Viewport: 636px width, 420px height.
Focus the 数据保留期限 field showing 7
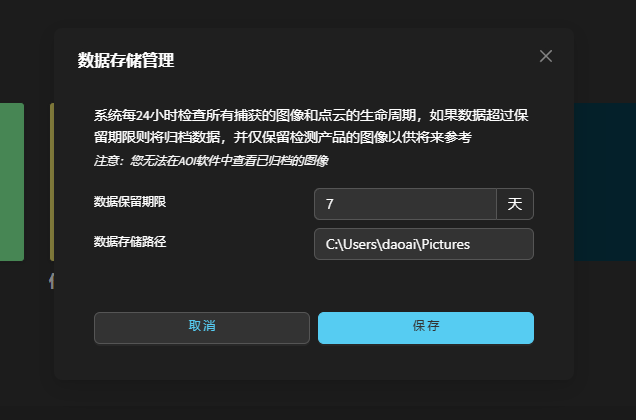[405, 204]
